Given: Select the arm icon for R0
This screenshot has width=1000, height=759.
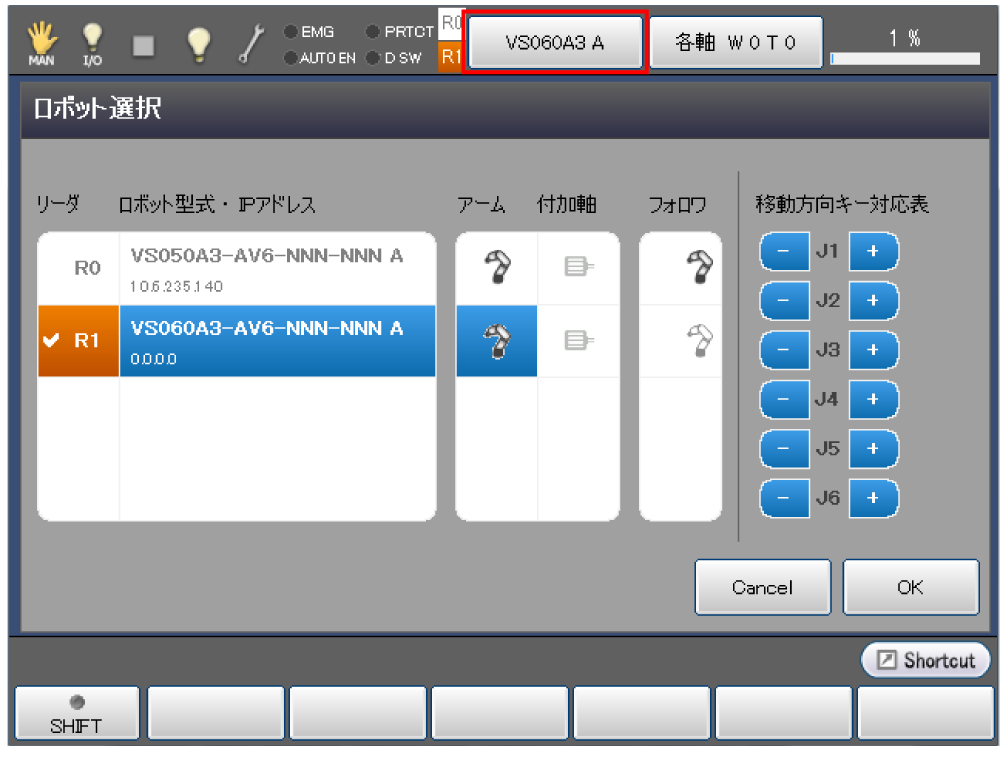Looking at the screenshot, I should coord(497,268).
